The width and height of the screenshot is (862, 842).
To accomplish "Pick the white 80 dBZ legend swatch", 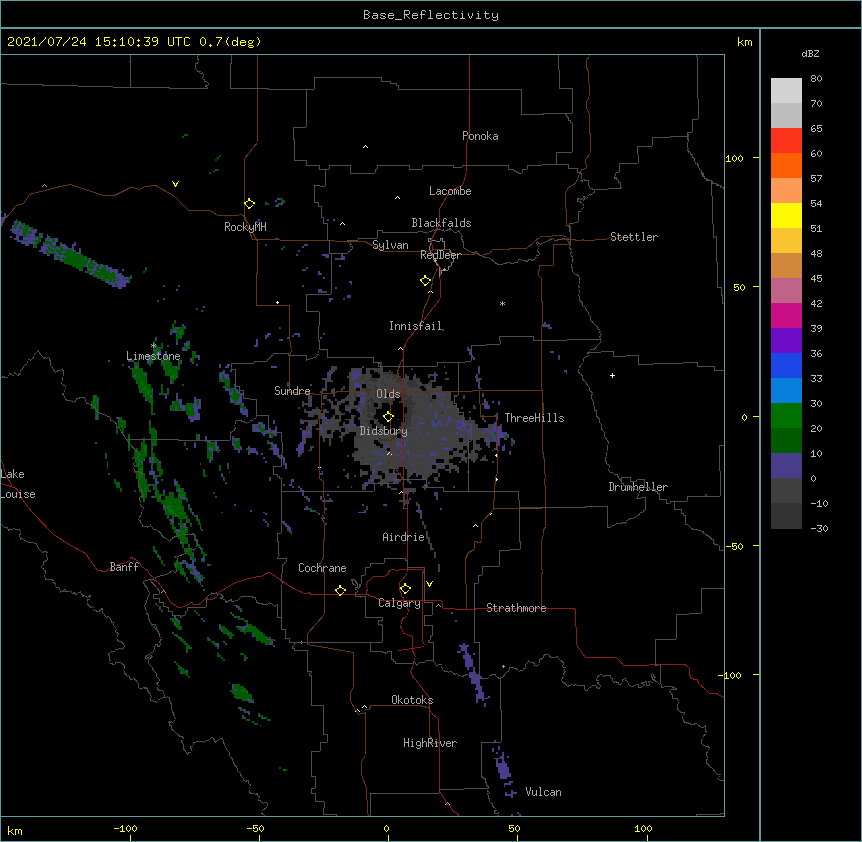I will [x=786, y=91].
